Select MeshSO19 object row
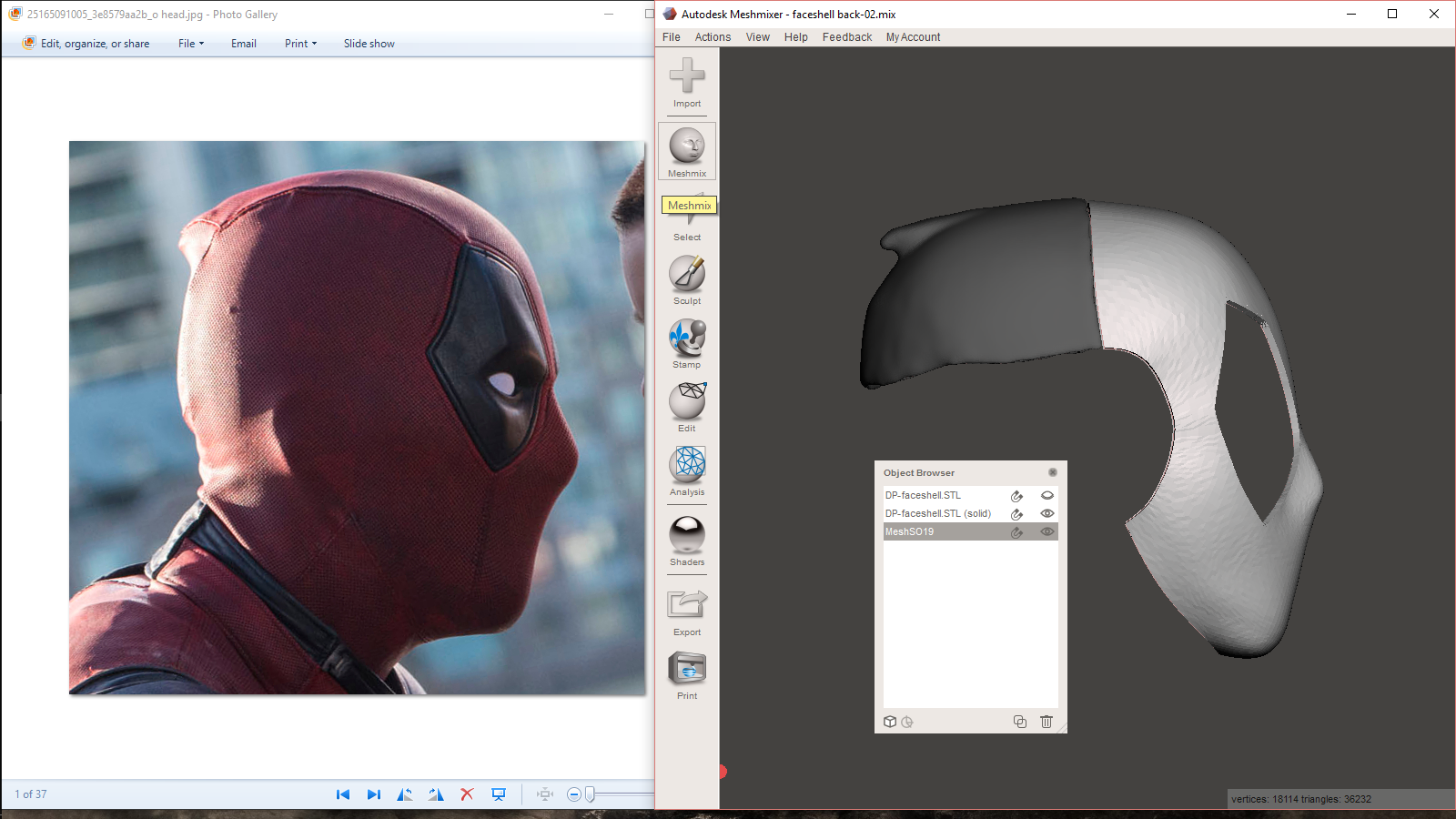 pyautogui.click(x=970, y=531)
